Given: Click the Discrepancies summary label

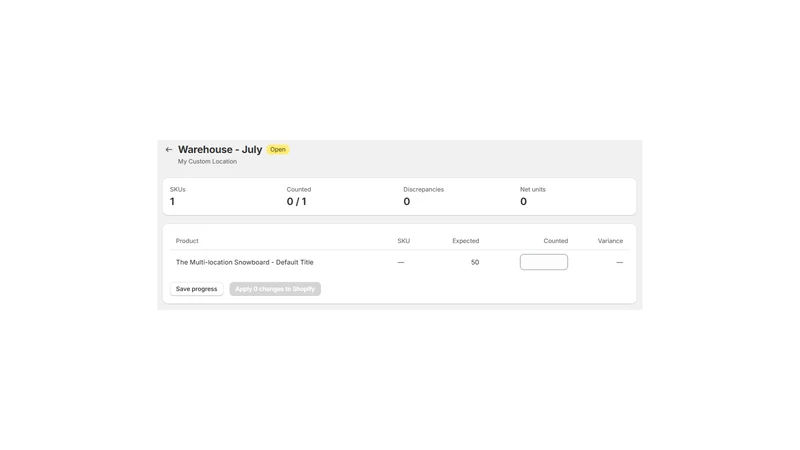Looking at the screenshot, I should (x=423, y=189).
